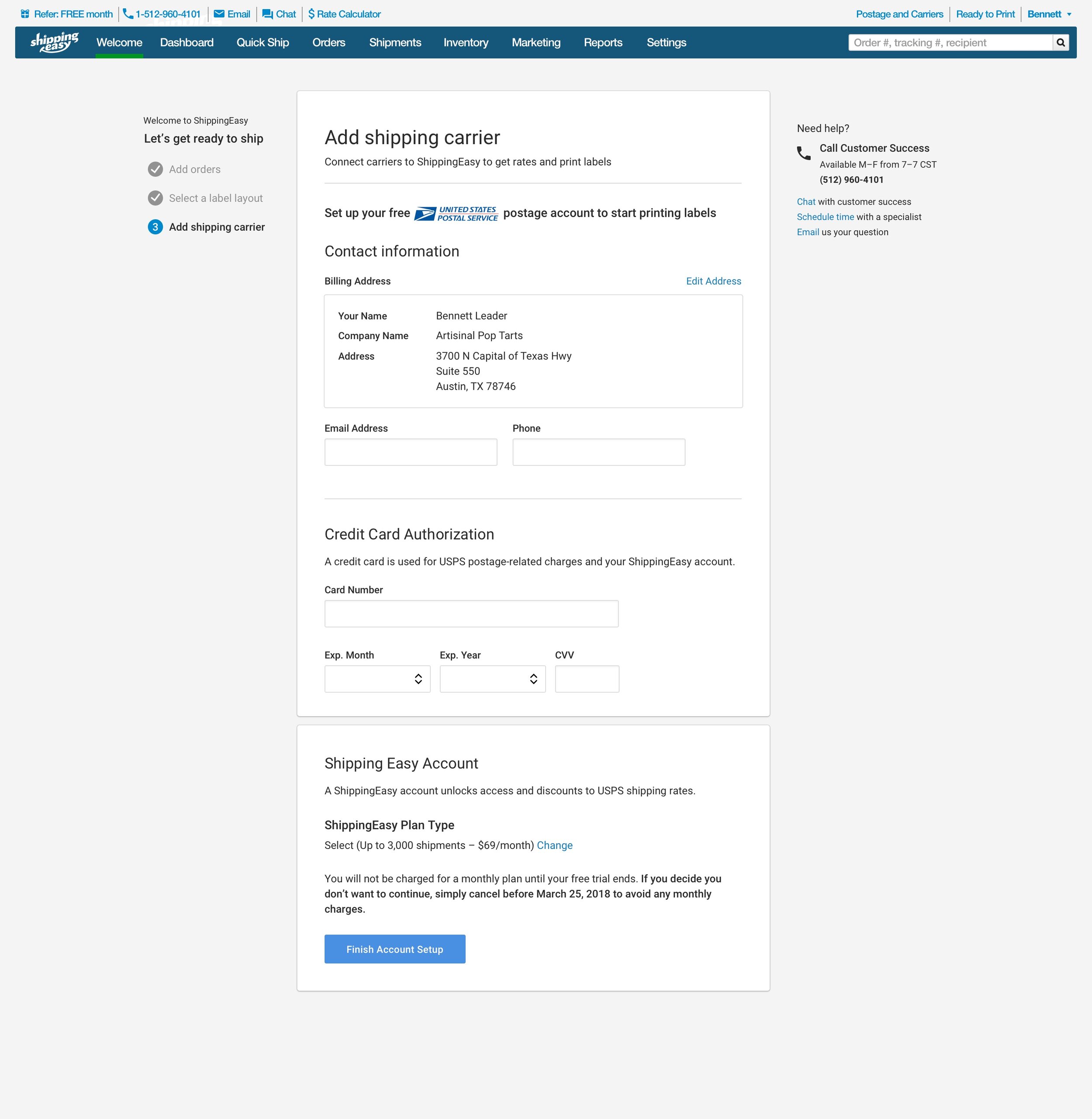
Task: Click Email us your question link
Action: (808, 232)
